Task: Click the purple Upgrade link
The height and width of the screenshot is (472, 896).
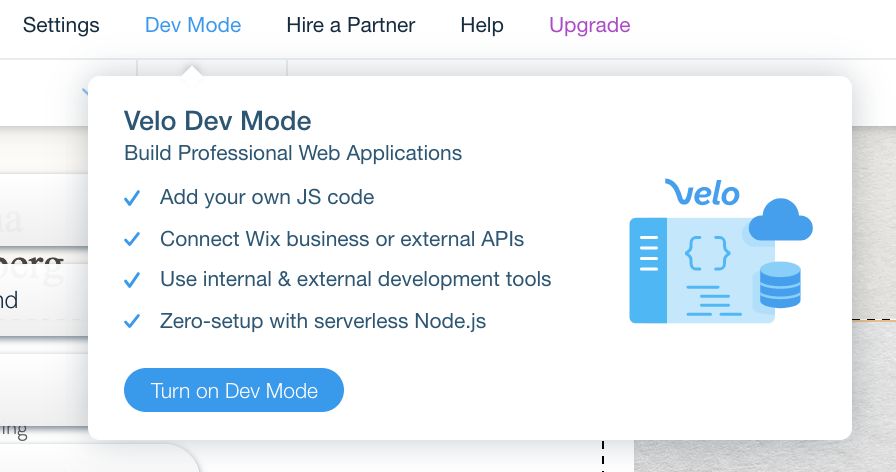Action: tap(589, 25)
